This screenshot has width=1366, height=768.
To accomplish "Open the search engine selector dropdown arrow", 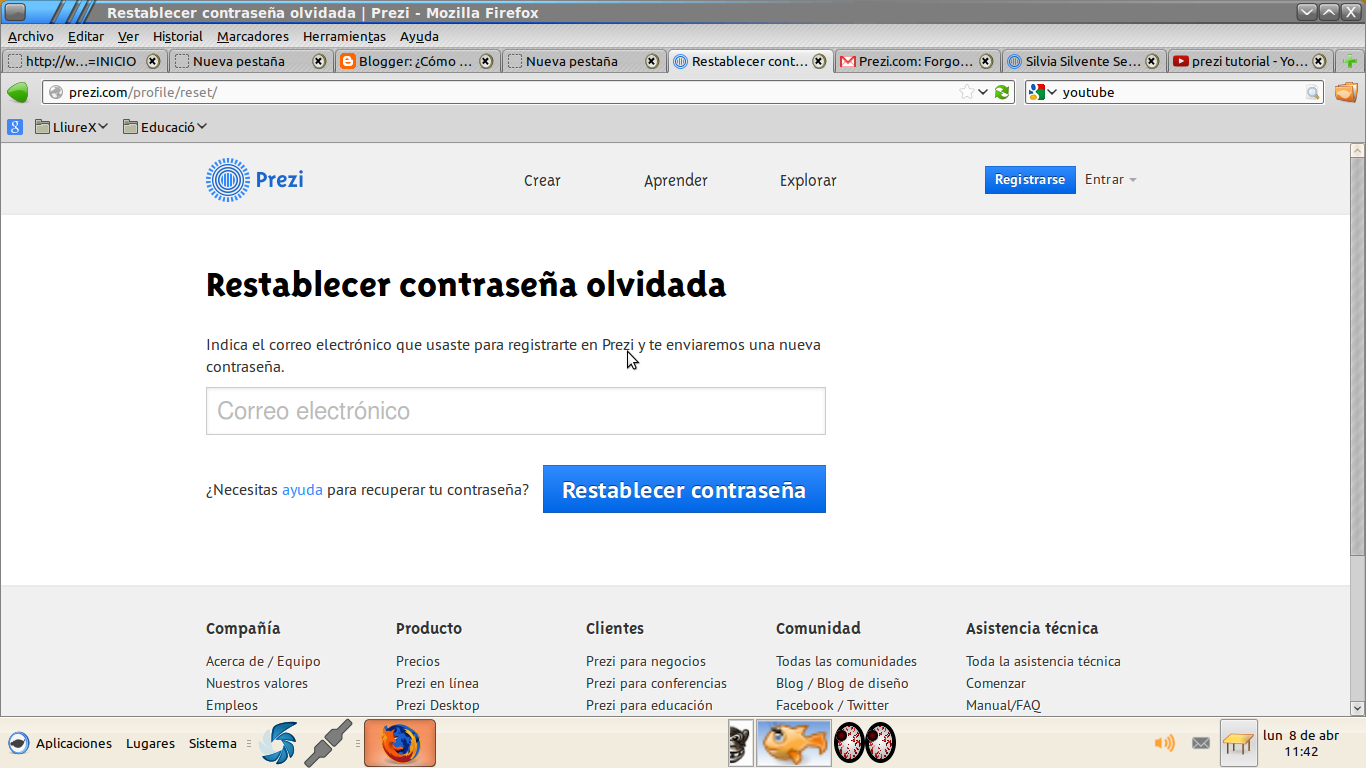I will pyautogui.click(x=1052, y=92).
